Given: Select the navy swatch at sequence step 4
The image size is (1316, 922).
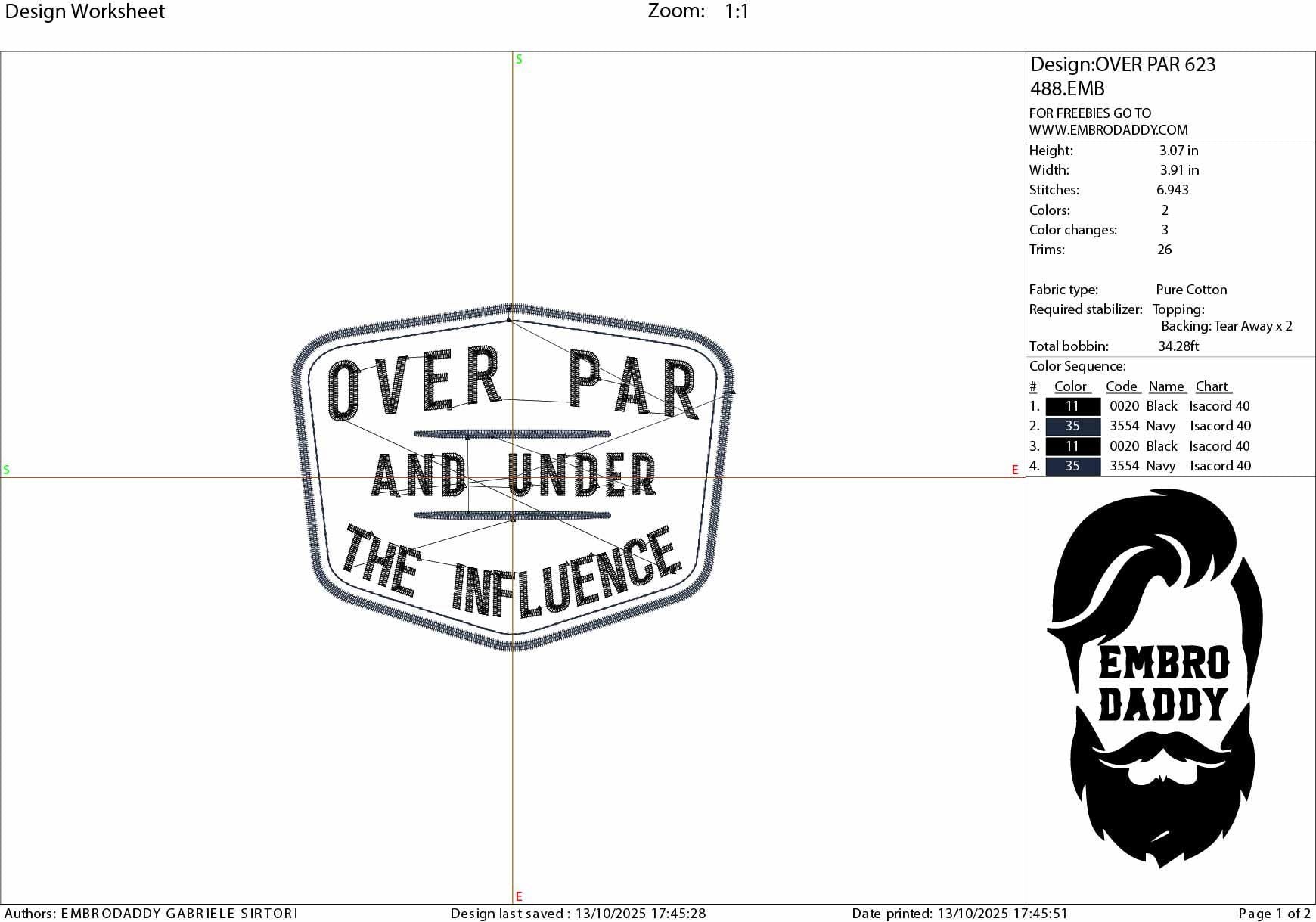Looking at the screenshot, I should pyautogui.click(x=1072, y=466).
